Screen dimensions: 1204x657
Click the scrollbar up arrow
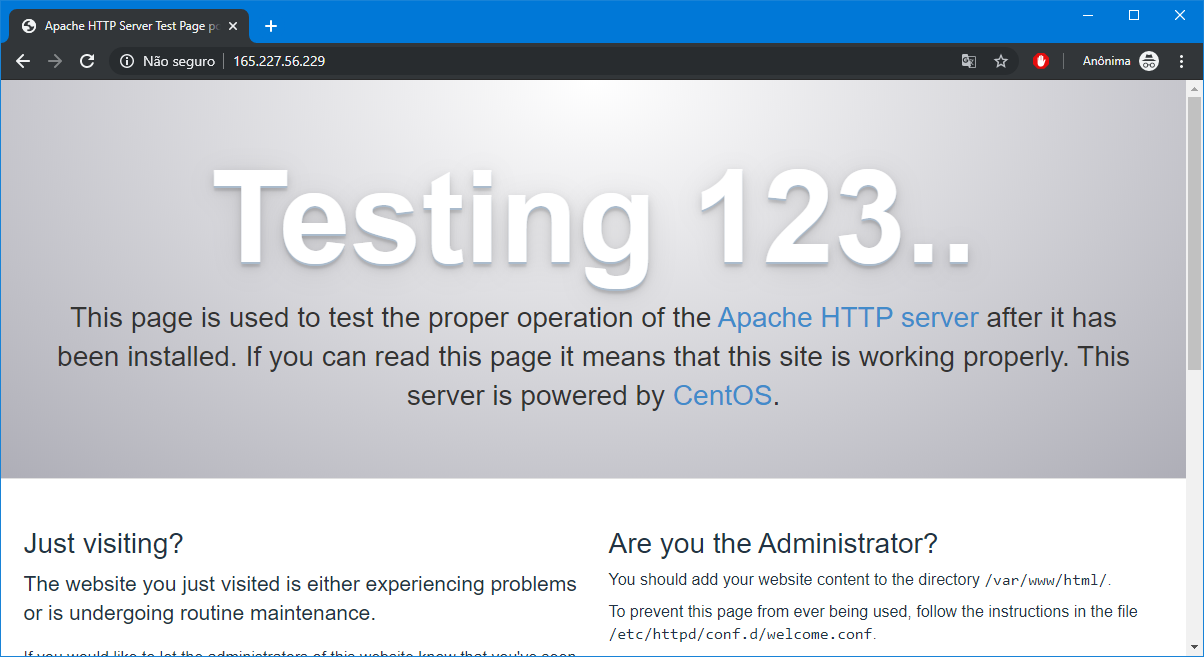click(x=1194, y=89)
